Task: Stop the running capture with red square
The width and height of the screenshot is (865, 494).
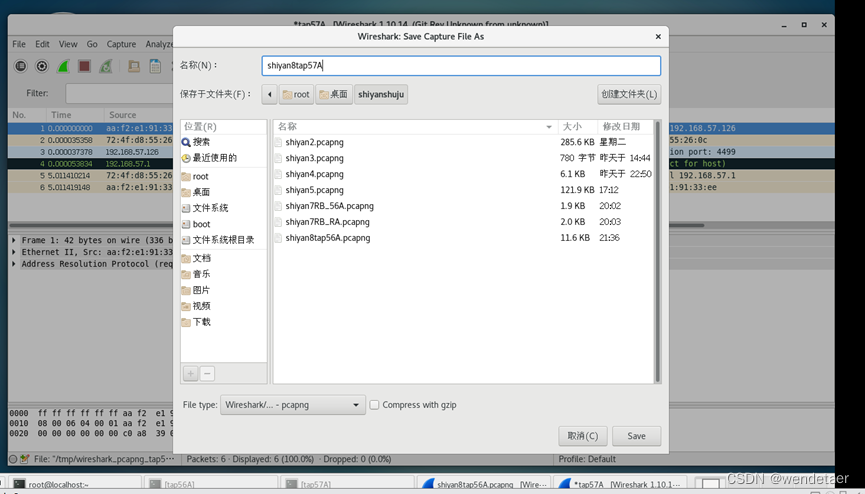Action: click(84, 66)
